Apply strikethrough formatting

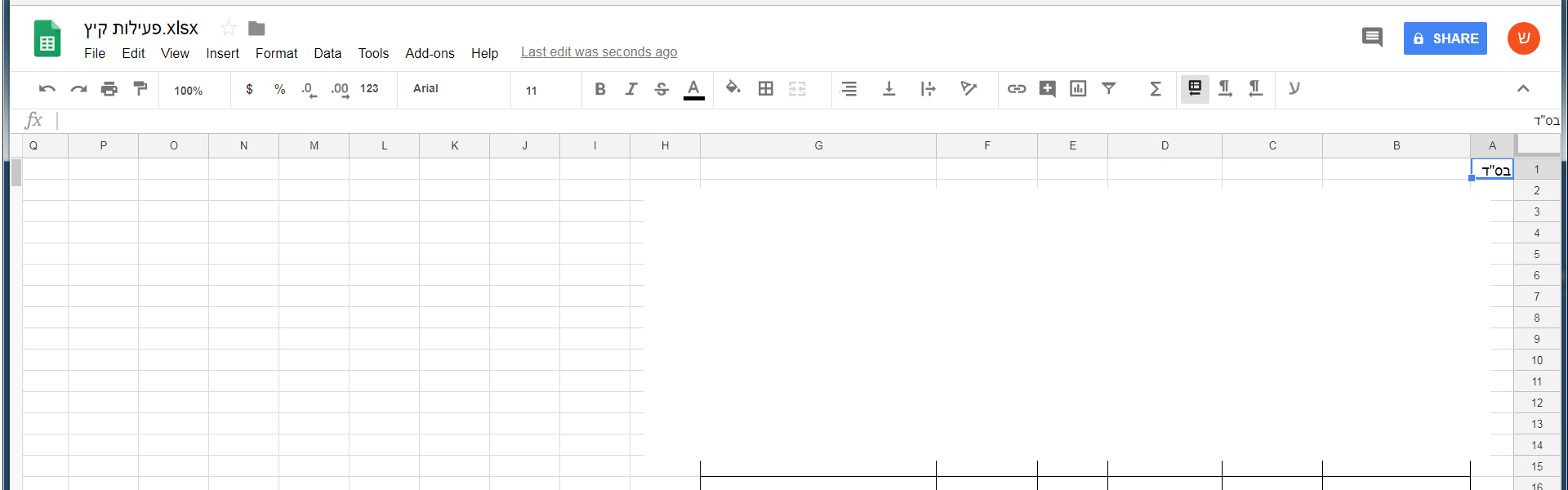click(x=661, y=89)
